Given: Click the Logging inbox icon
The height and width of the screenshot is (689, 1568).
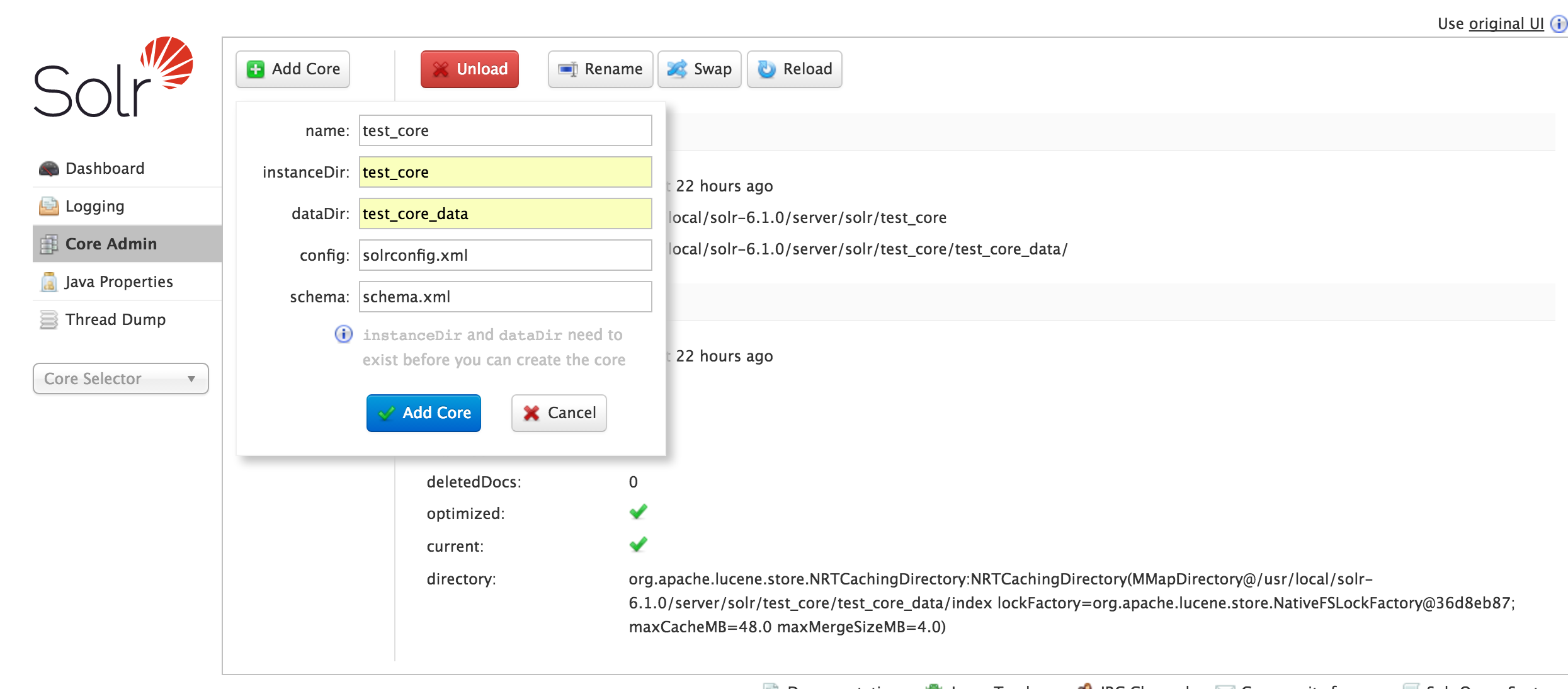Looking at the screenshot, I should point(49,206).
